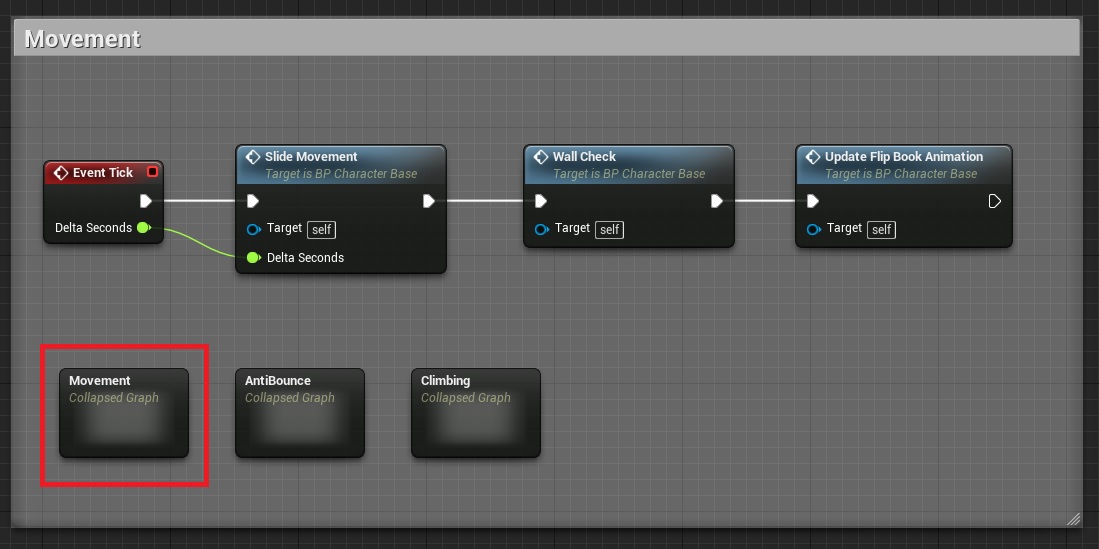Click the Wall Check execution input pin

[x=541, y=201]
